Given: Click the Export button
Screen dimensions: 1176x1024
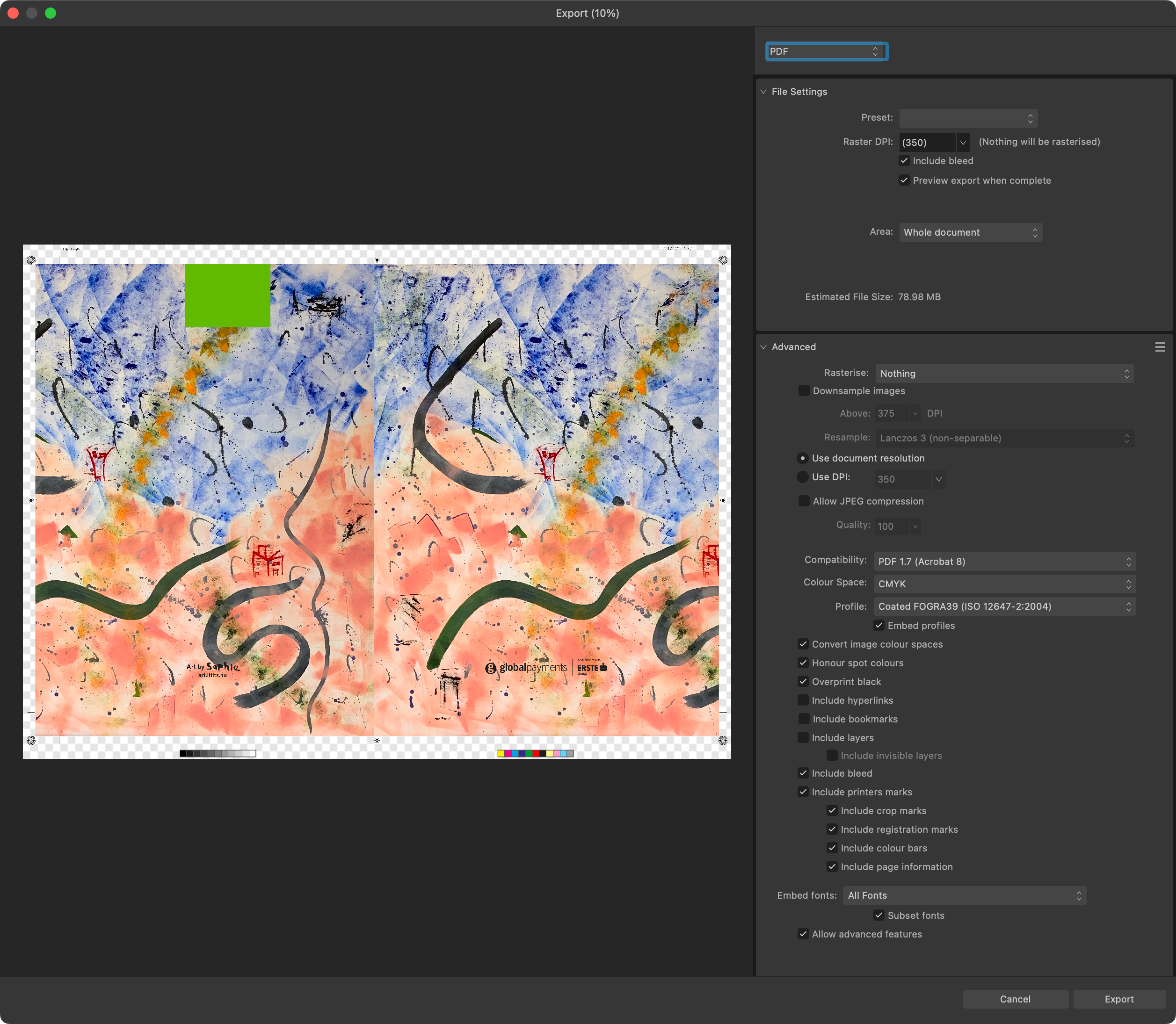Looking at the screenshot, I should (1119, 999).
